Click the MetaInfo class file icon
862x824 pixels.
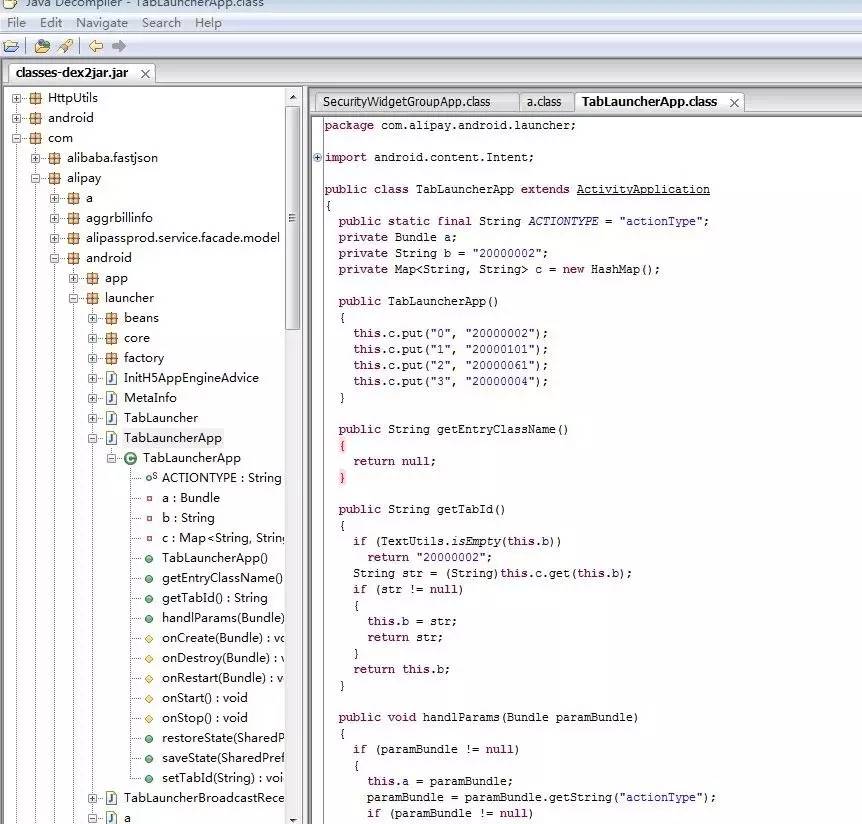[112, 398]
